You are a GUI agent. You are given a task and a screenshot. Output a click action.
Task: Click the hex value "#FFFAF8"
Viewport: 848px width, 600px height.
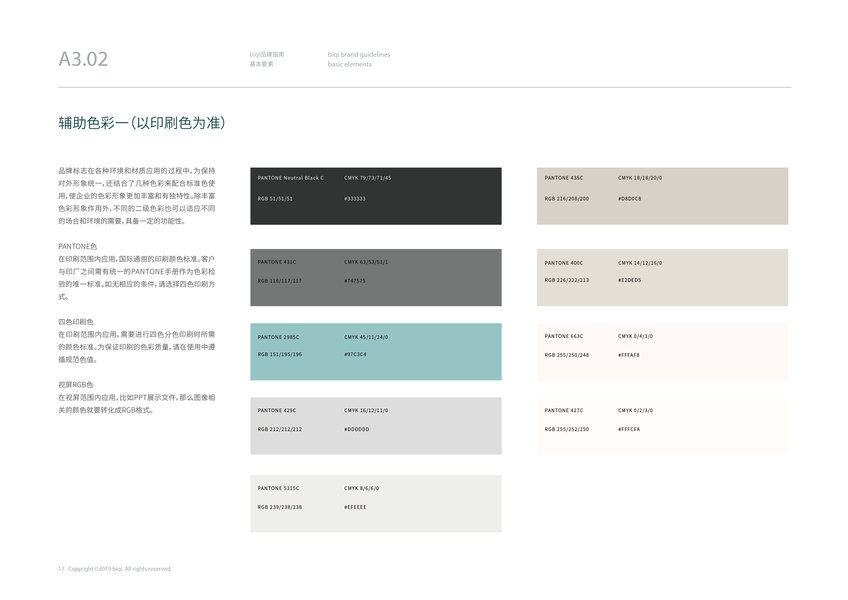click(629, 355)
